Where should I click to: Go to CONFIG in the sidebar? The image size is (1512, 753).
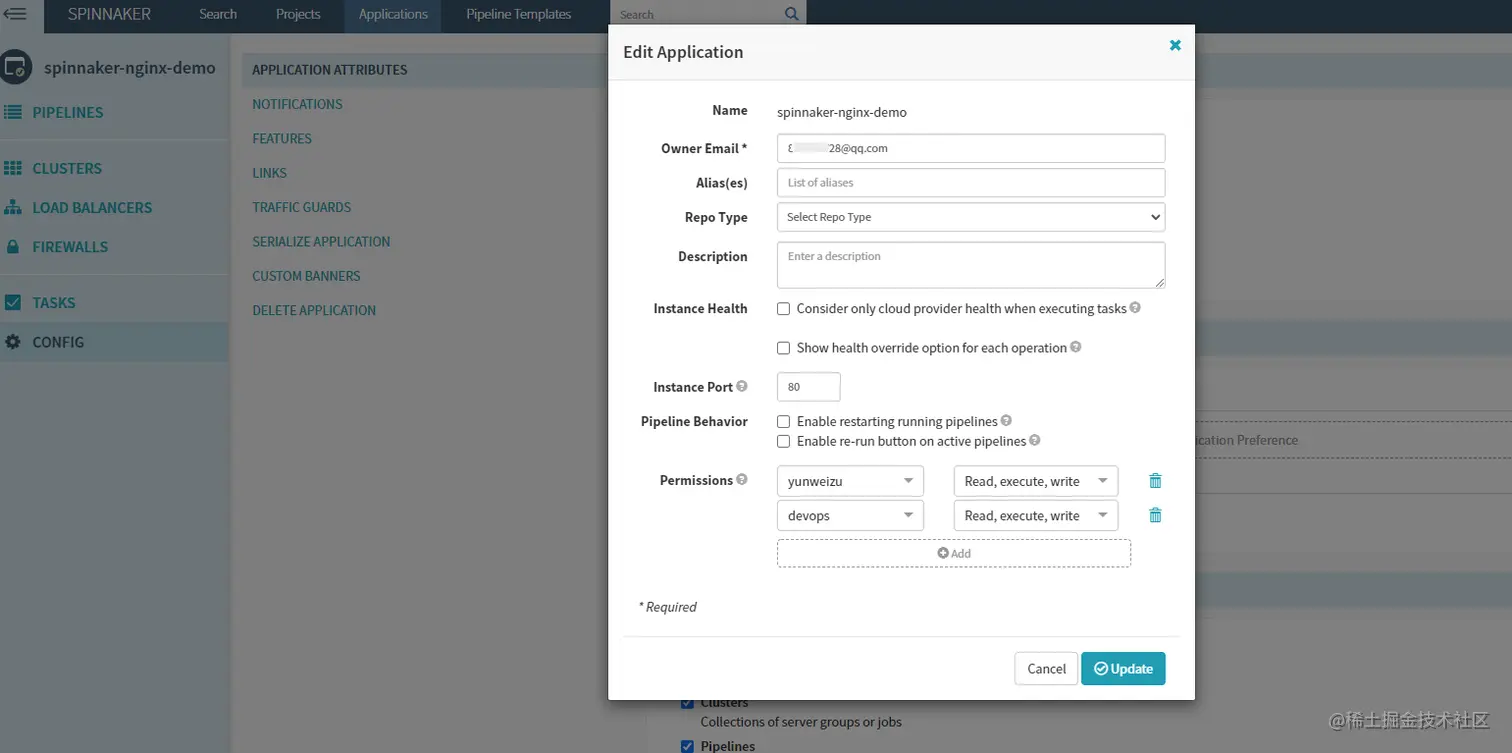pos(58,341)
